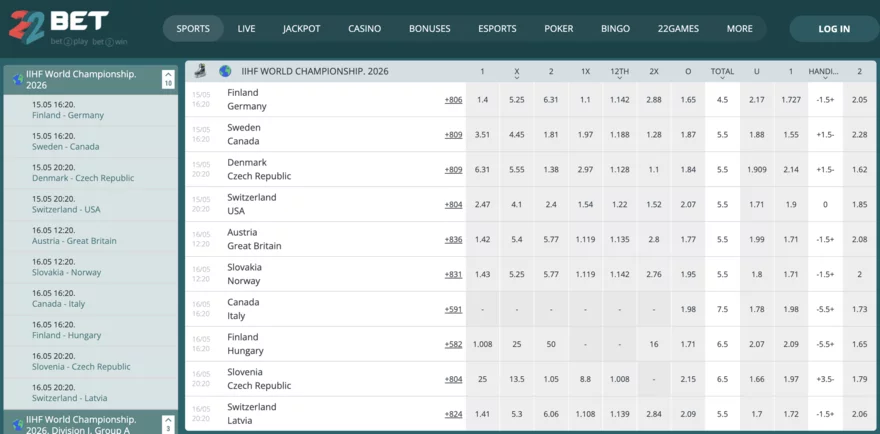Open the SPORTS tab
Screen dimensions: 880x434
pos(193,29)
